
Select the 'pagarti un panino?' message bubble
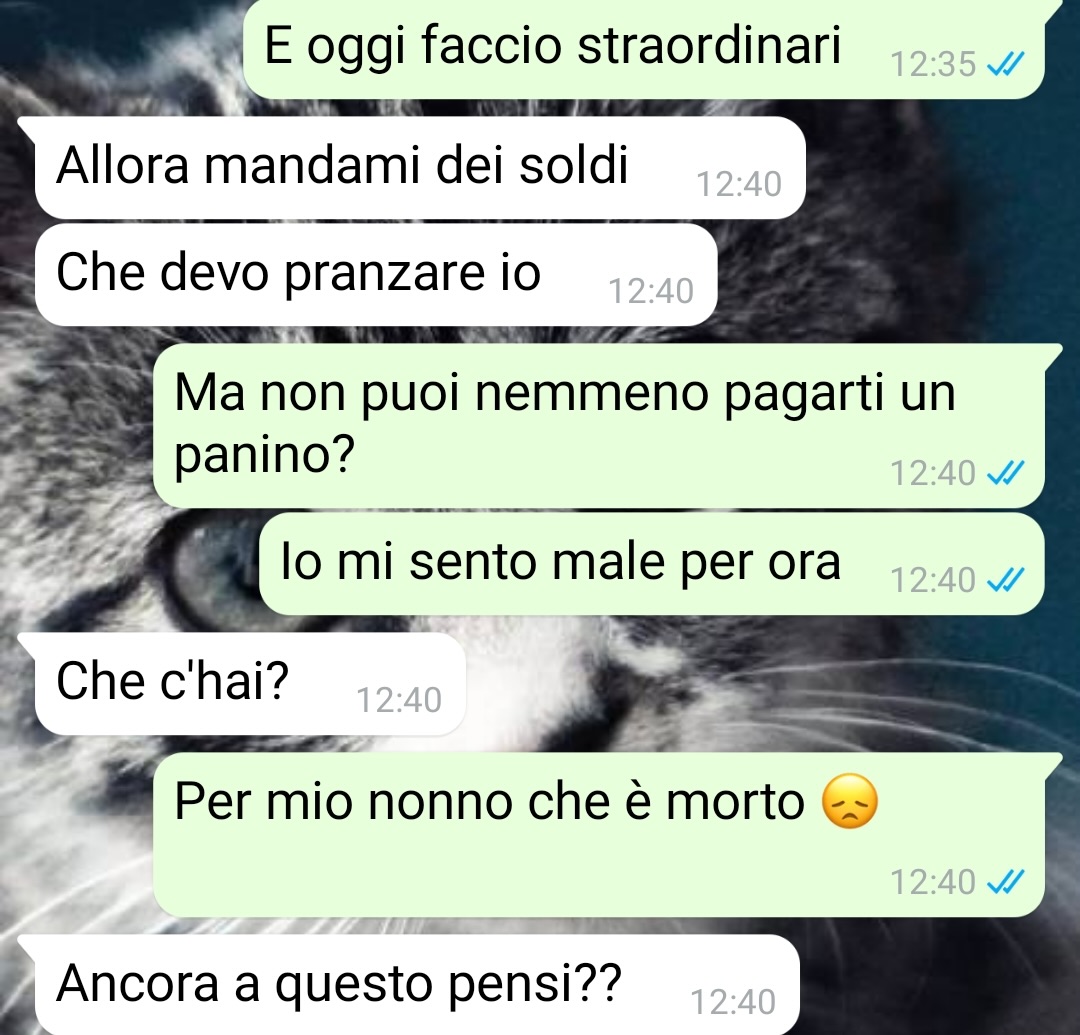tap(598, 425)
